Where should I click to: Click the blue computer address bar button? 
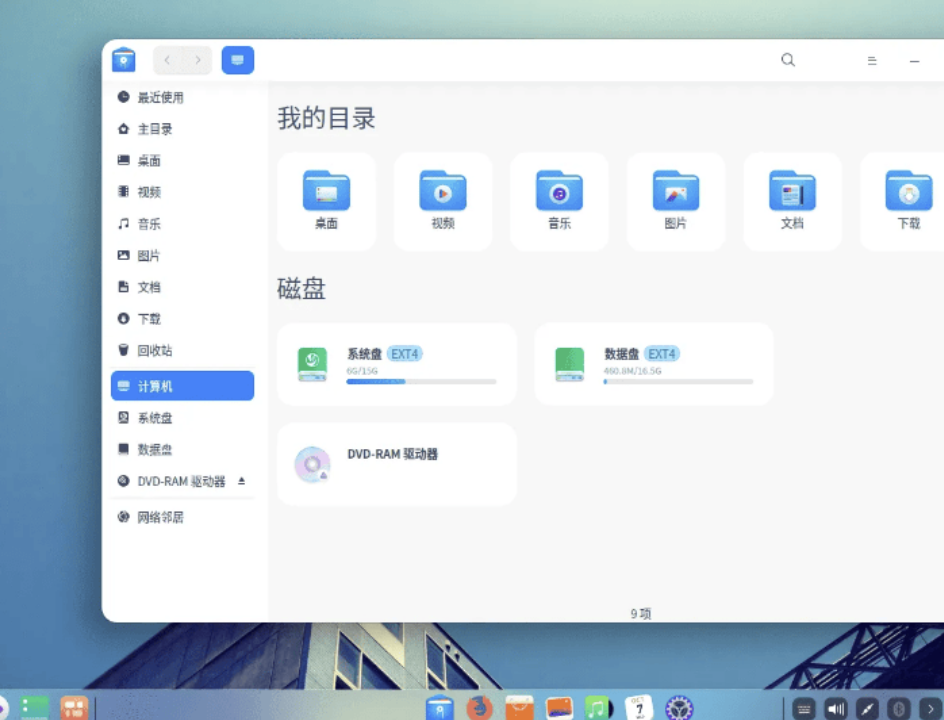[237, 60]
